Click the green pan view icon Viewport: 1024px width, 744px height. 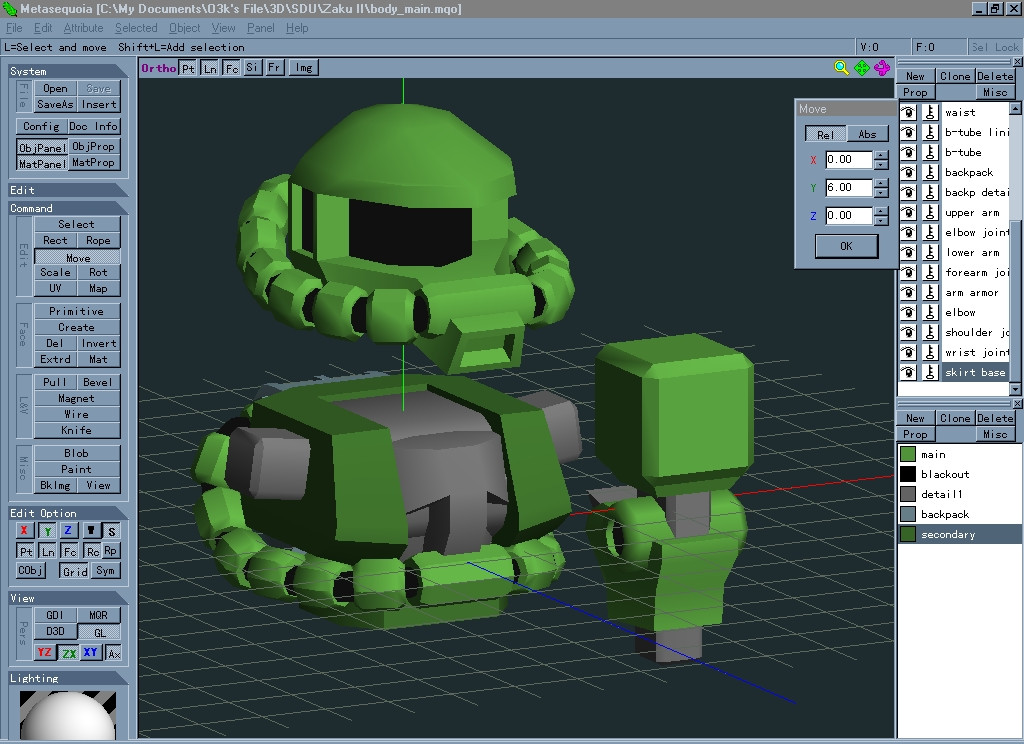pyautogui.click(x=862, y=67)
